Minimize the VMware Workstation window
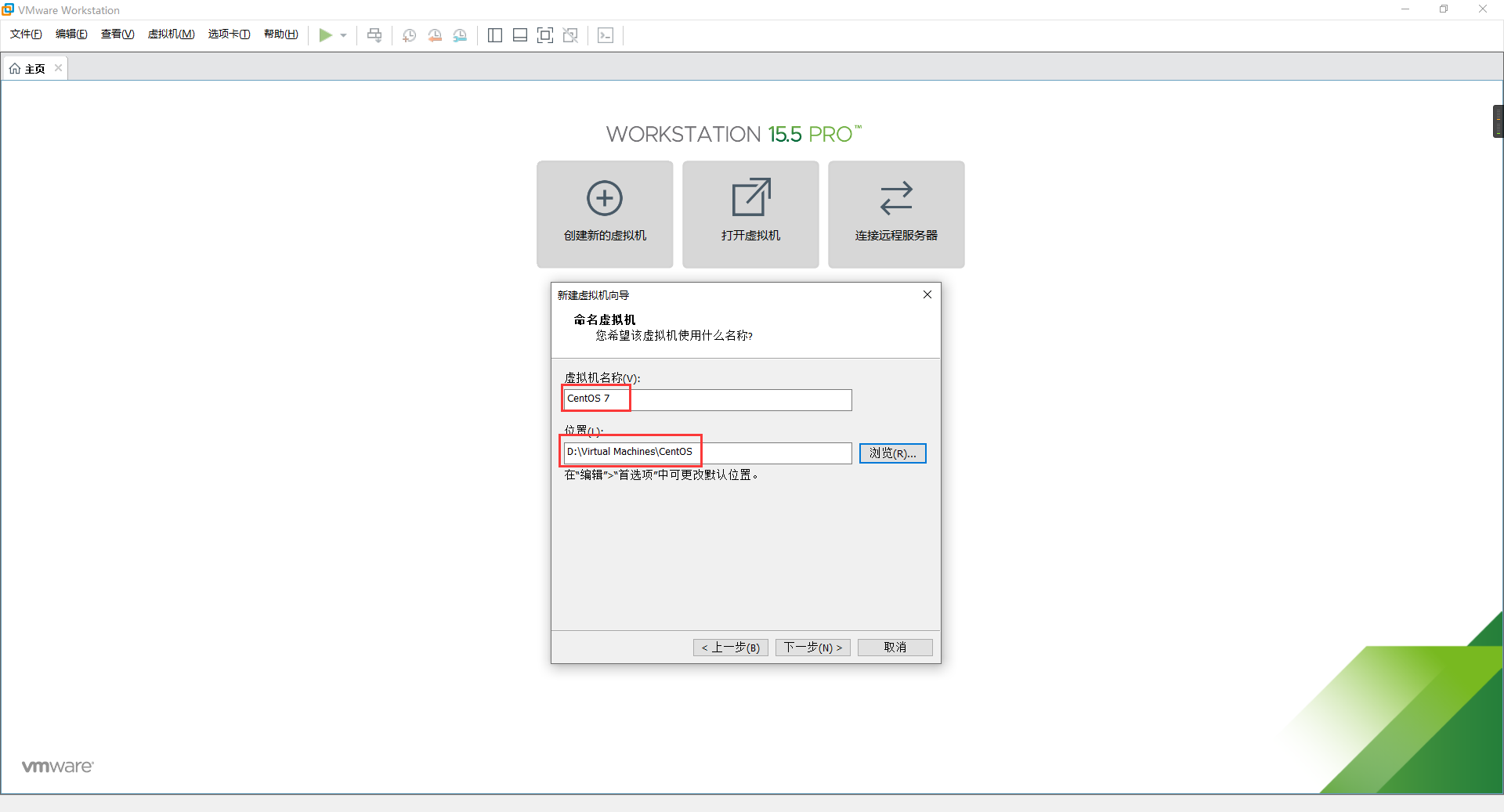The width and height of the screenshot is (1504, 812). click(x=1405, y=9)
